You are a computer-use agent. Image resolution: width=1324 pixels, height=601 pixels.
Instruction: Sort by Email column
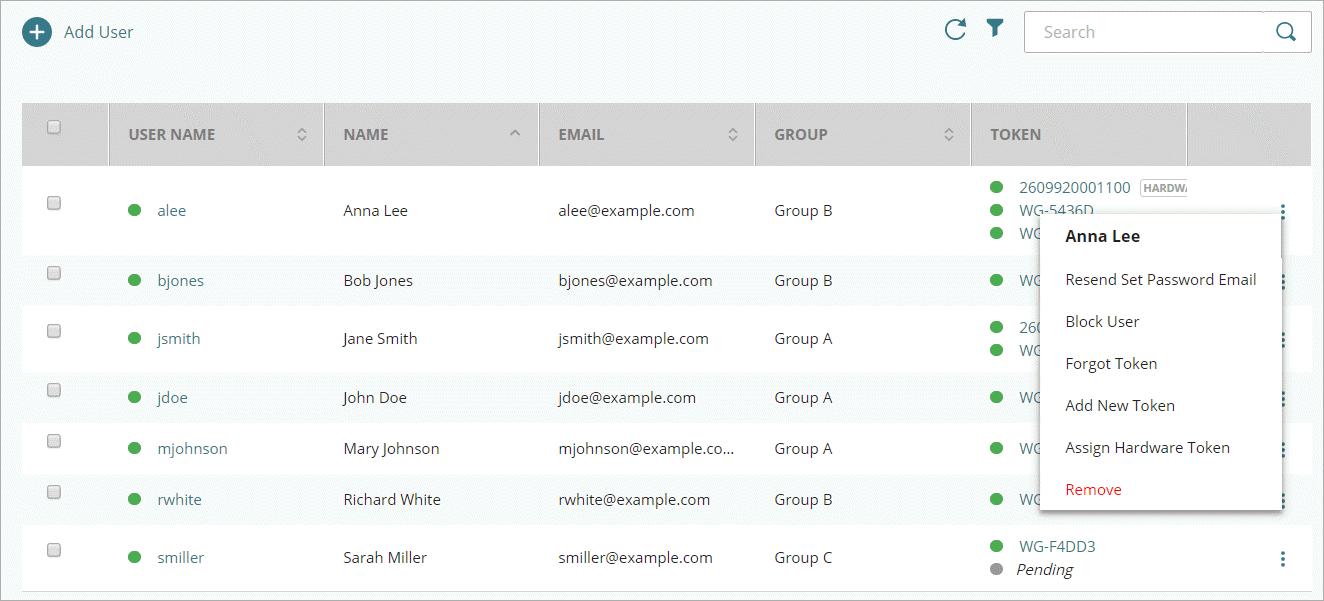732,134
